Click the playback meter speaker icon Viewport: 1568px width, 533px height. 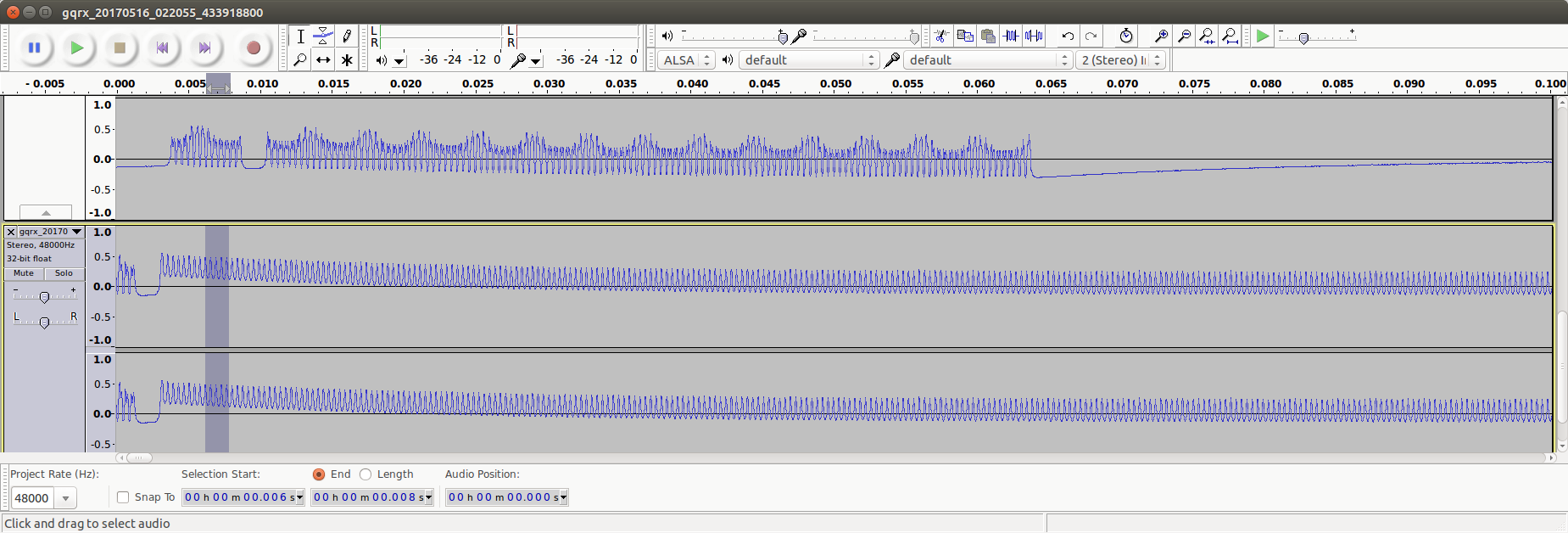[x=381, y=60]
